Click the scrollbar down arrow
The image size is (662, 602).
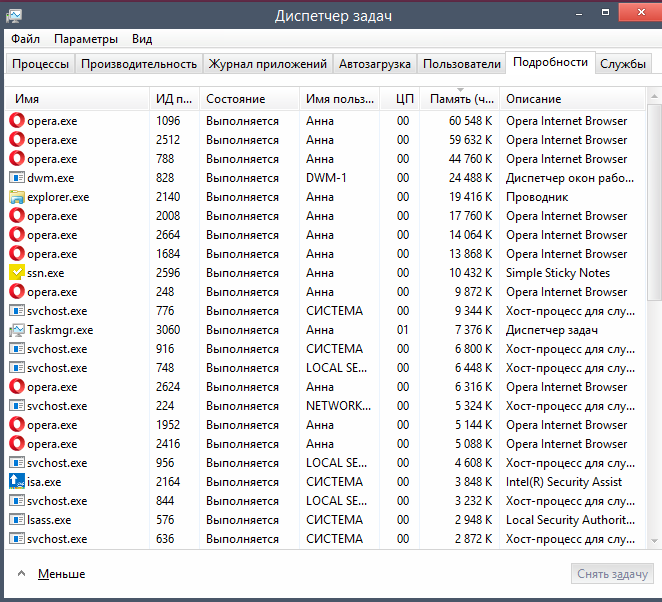[x=654, y=541]
